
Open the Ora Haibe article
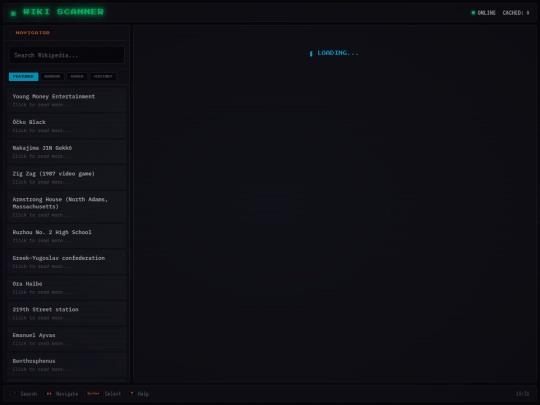coord(67,288)
